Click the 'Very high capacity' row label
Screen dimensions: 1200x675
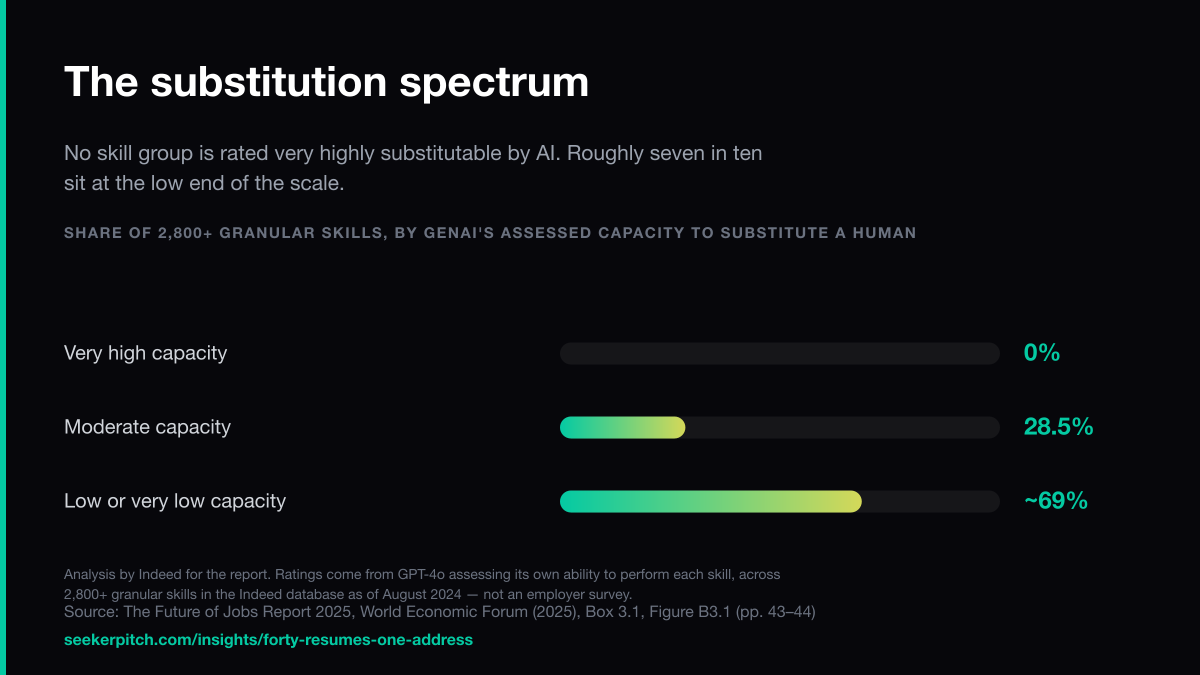click(x=145, y=353)
